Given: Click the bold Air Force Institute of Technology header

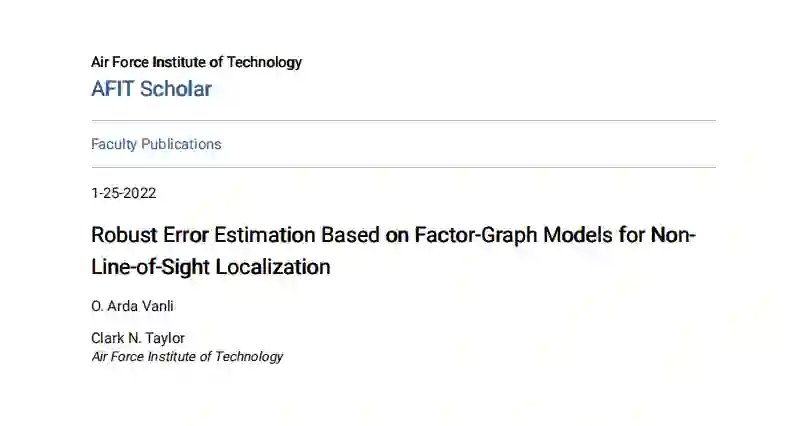Looking at the screenshot, I should coord(196,62).
